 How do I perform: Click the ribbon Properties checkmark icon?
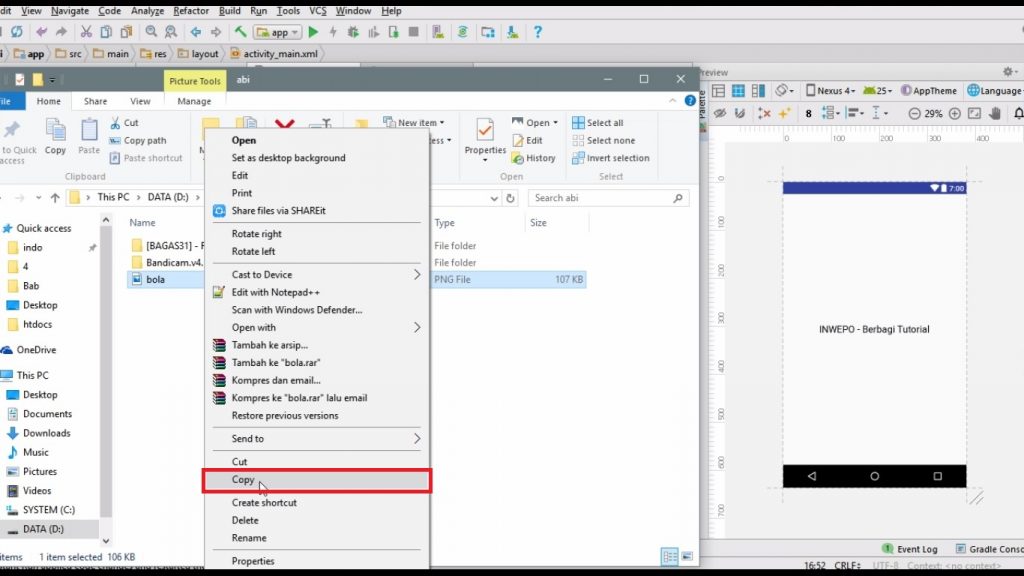[485, 131]
